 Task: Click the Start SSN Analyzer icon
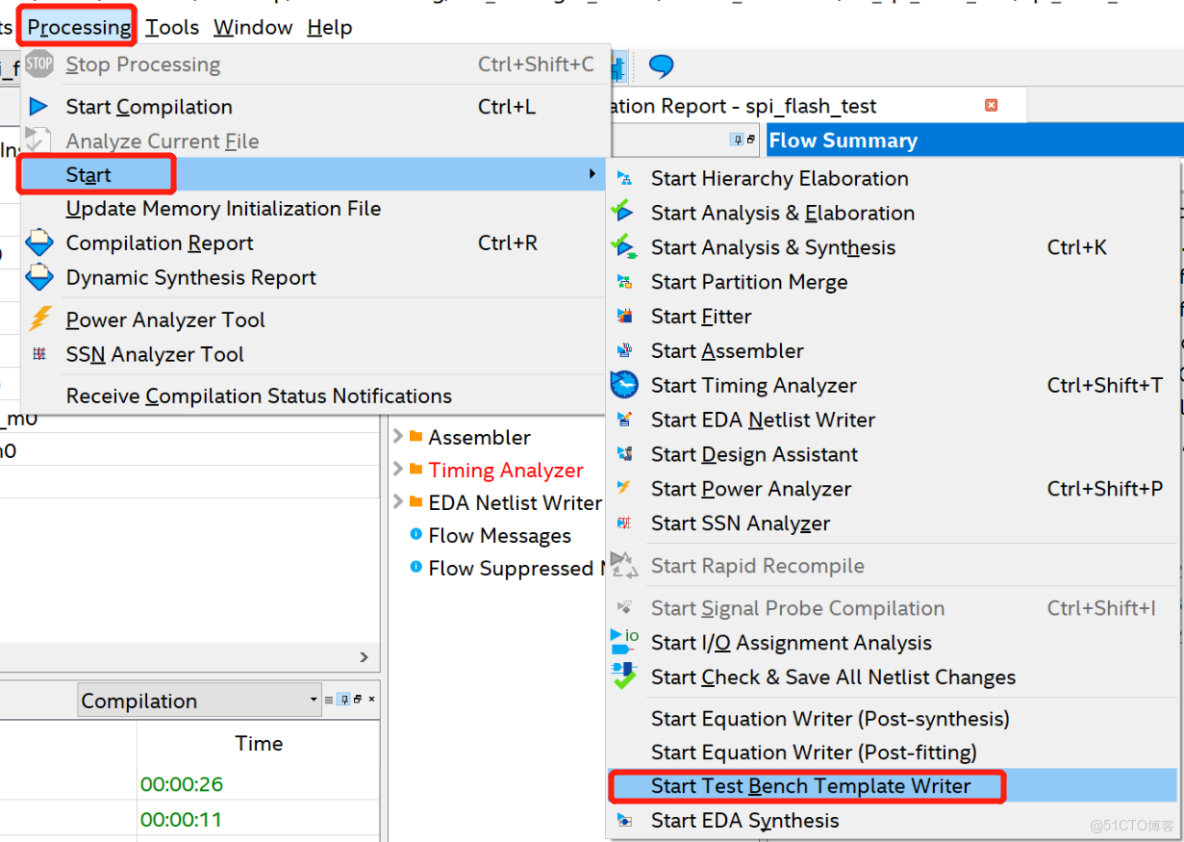[624, 523]
